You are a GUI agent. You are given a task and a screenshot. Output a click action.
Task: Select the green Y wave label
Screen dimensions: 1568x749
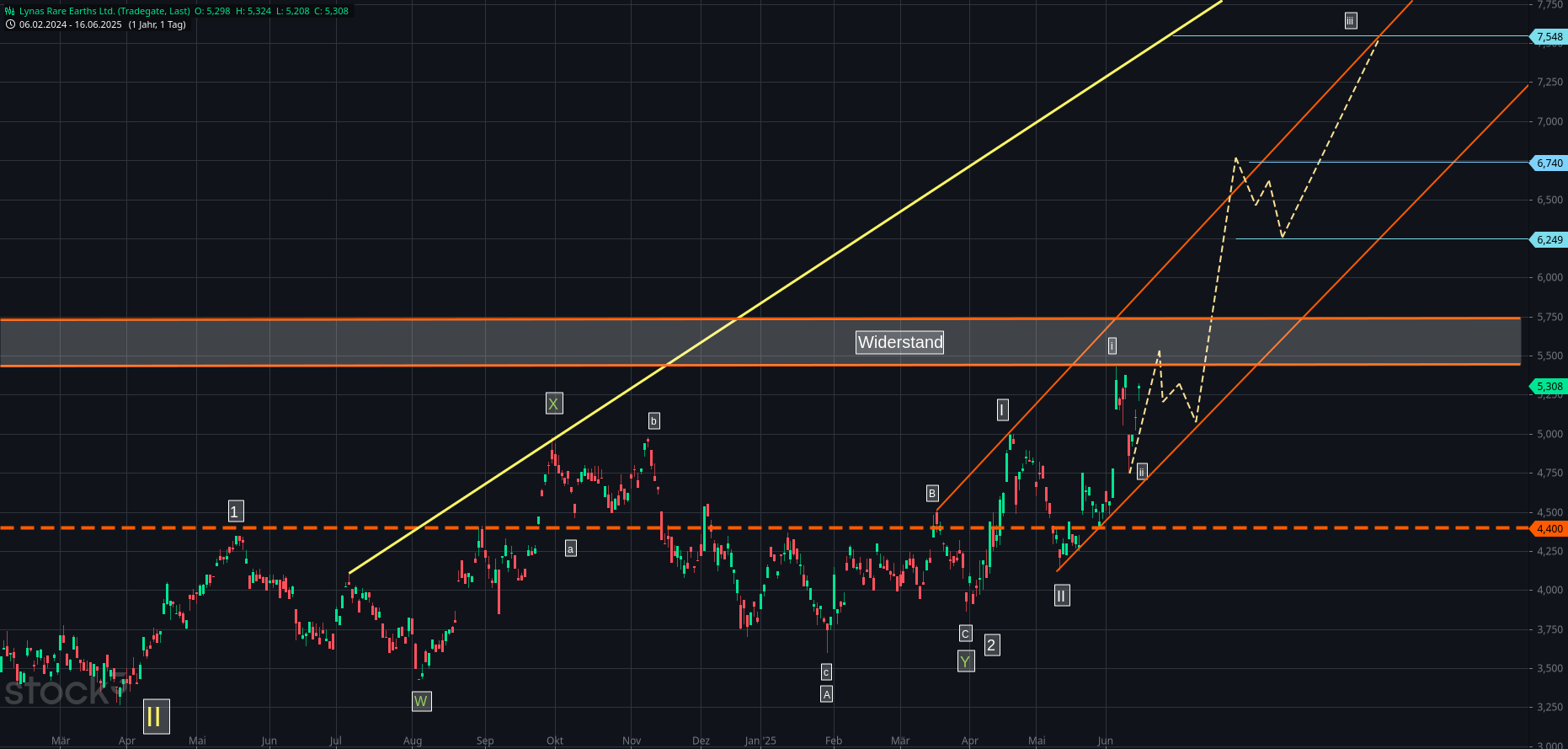(966, 661)
